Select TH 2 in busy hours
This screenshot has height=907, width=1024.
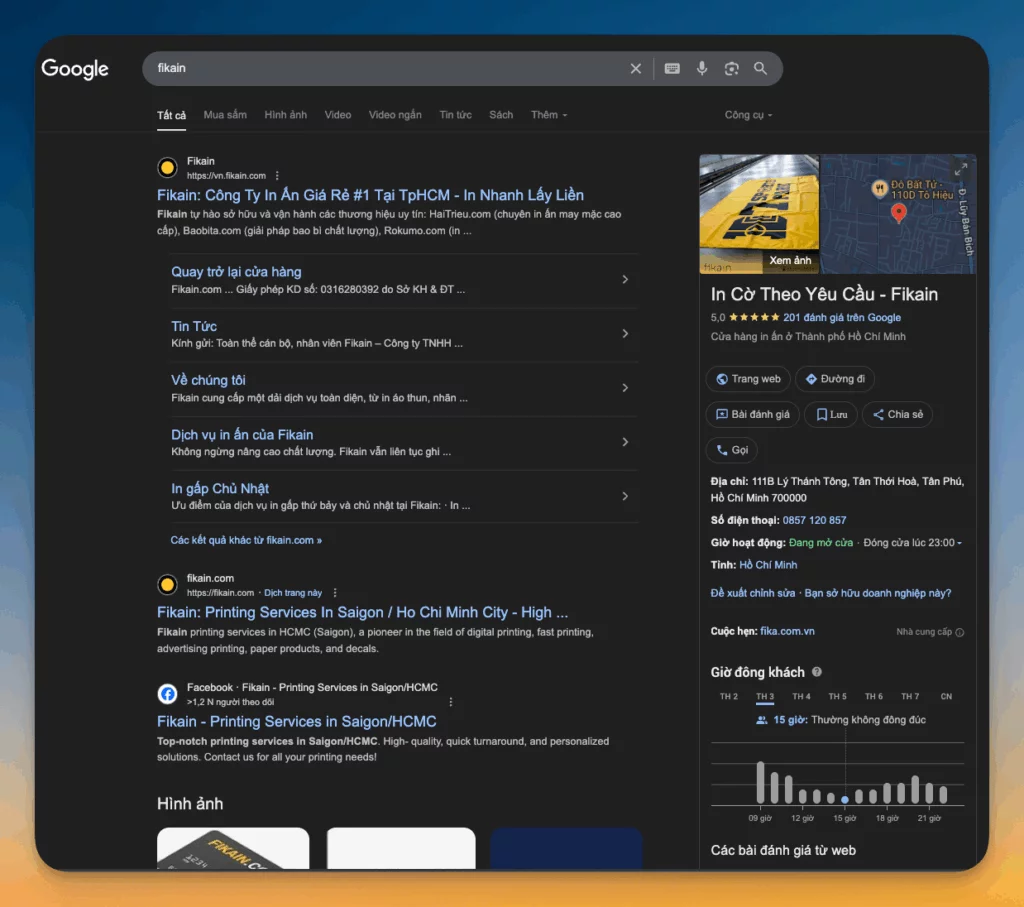pyautogui.click(x=728, y=697)
